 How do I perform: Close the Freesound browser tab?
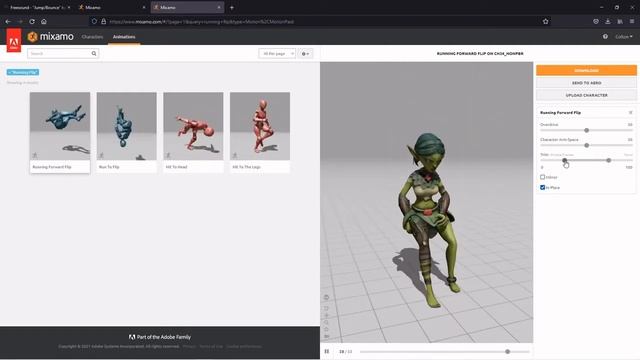point(69,7)
